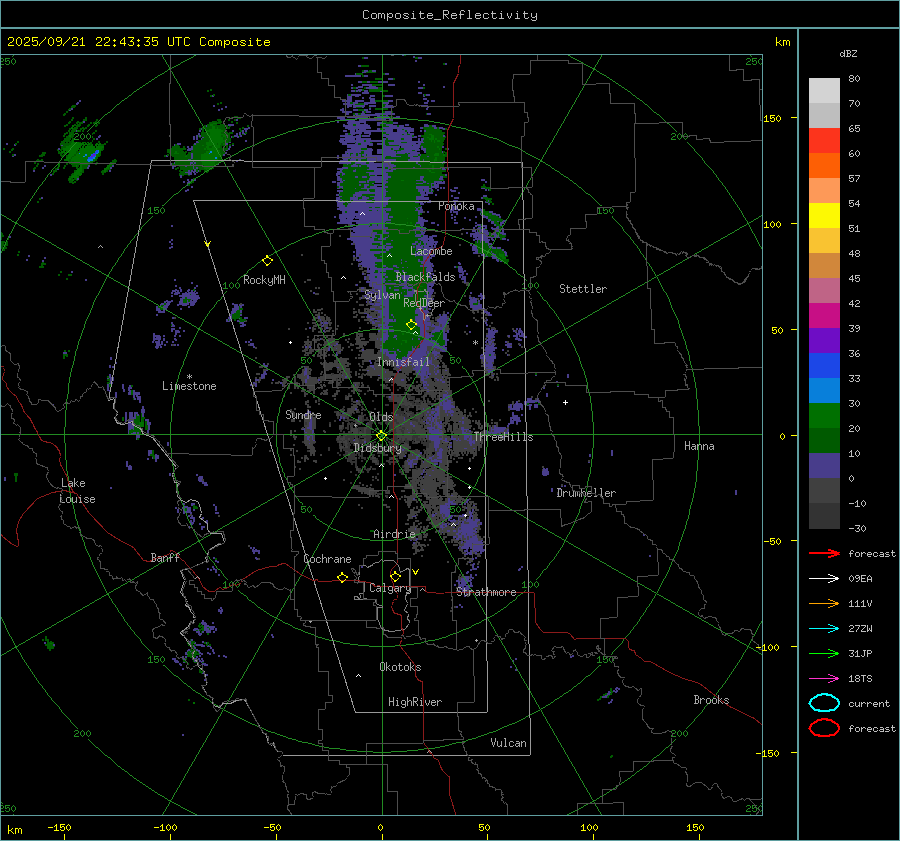Select the cyan 27ZW arrow legend icon
Screen dimensions: 900x841
823,628
